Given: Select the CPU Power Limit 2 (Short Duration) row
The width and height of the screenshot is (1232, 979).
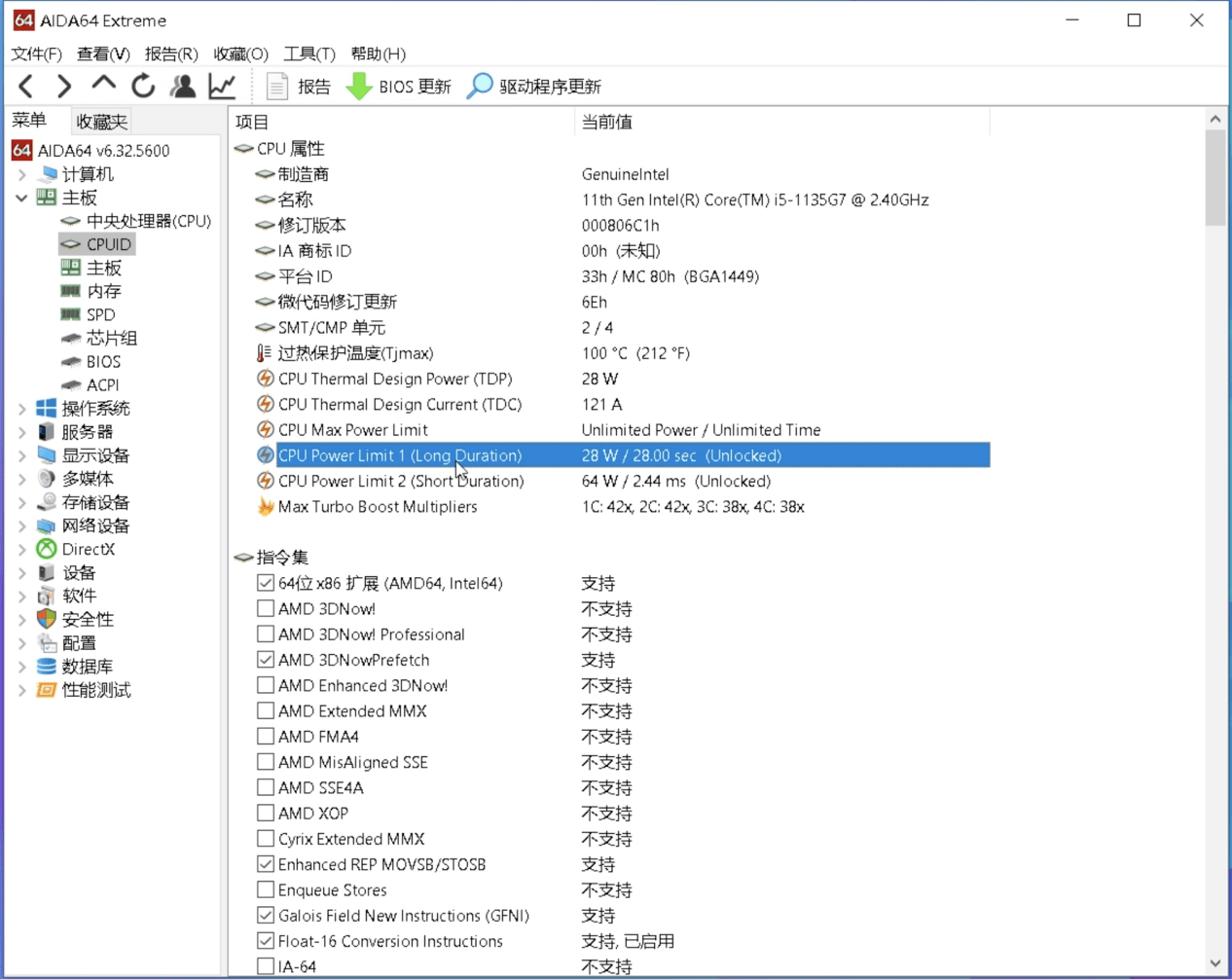Looking at the screenshot, I should pyautogui.click(x=623, y=481).
